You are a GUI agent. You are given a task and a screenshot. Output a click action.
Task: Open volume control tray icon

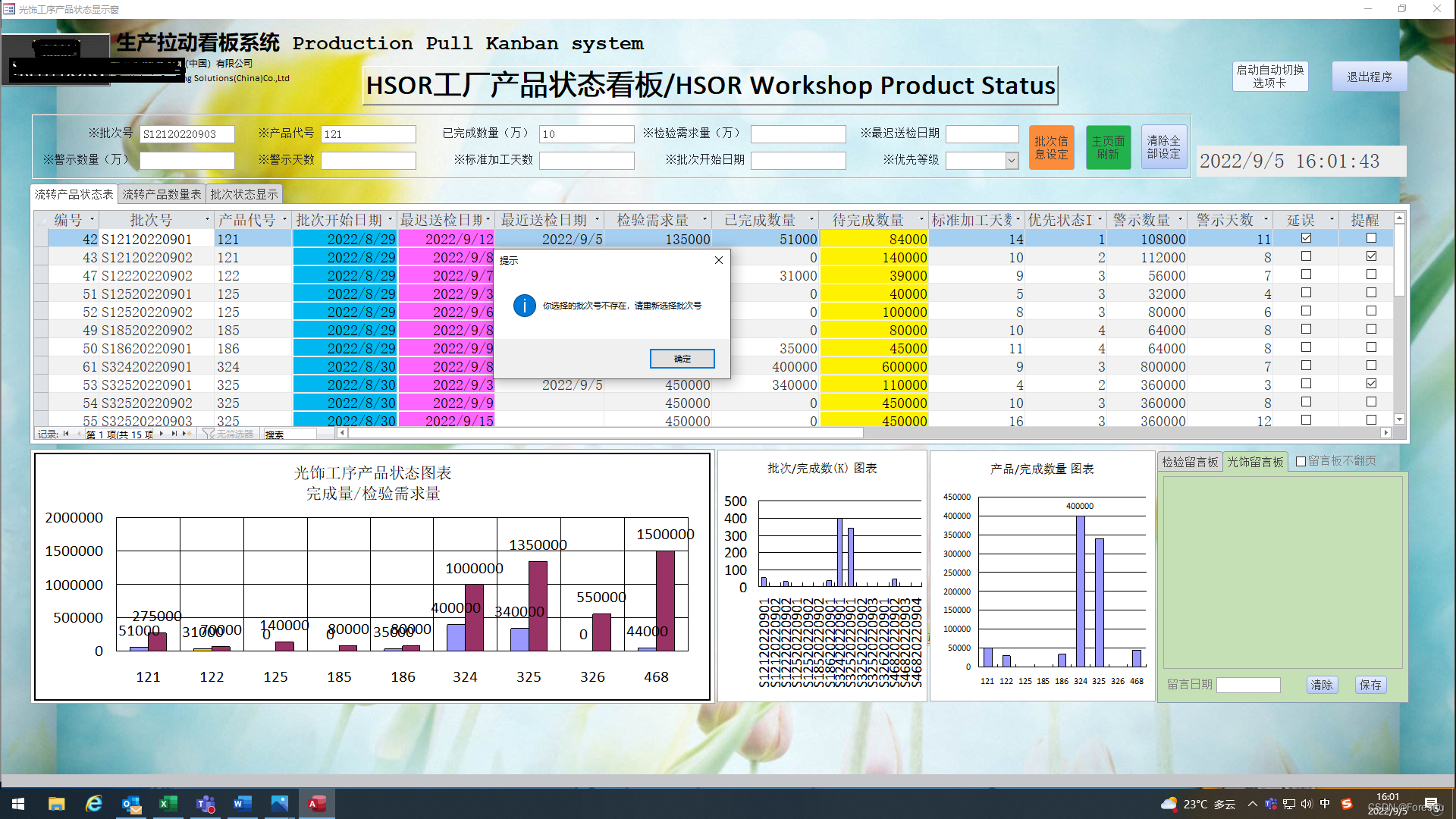pyautogui.click(x=1307, y=804)
